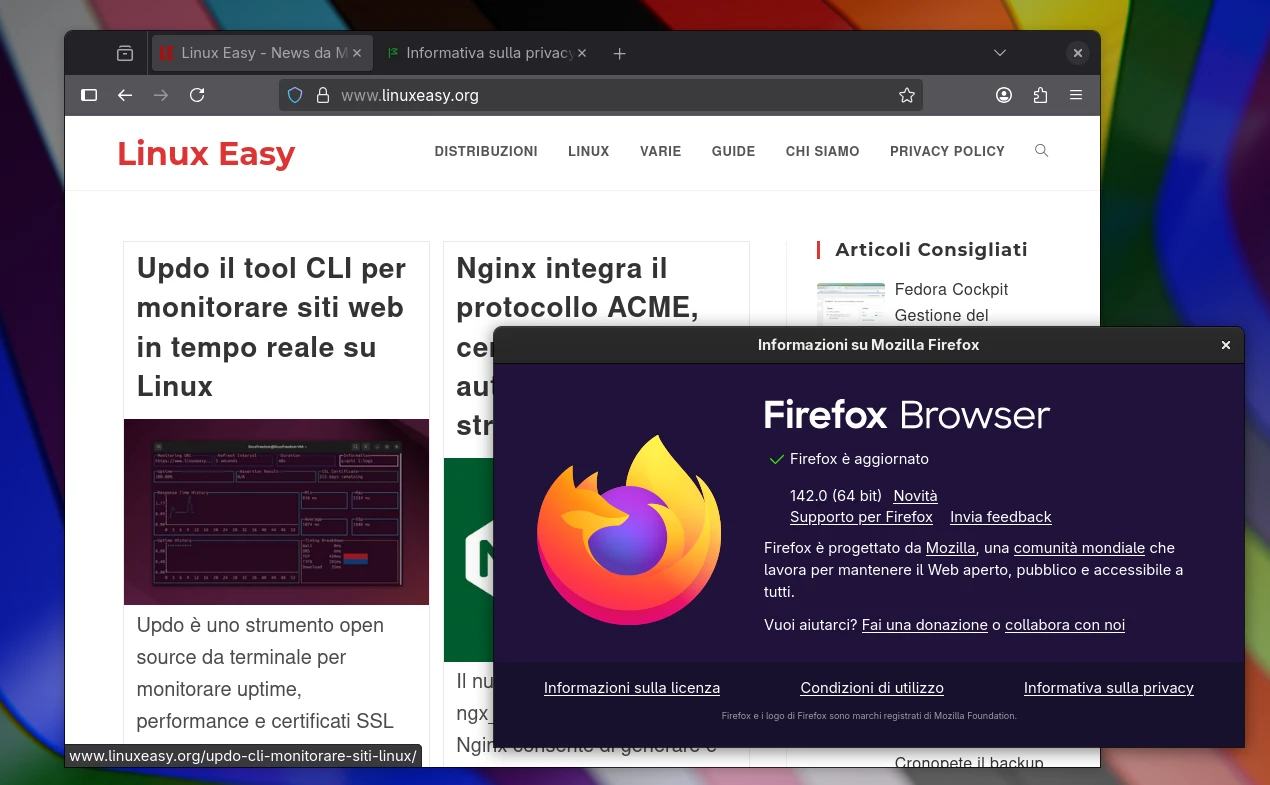Screen dimensions: 1270x785
Task: Open the Firefox account menu
Action: pos(1004,95)
